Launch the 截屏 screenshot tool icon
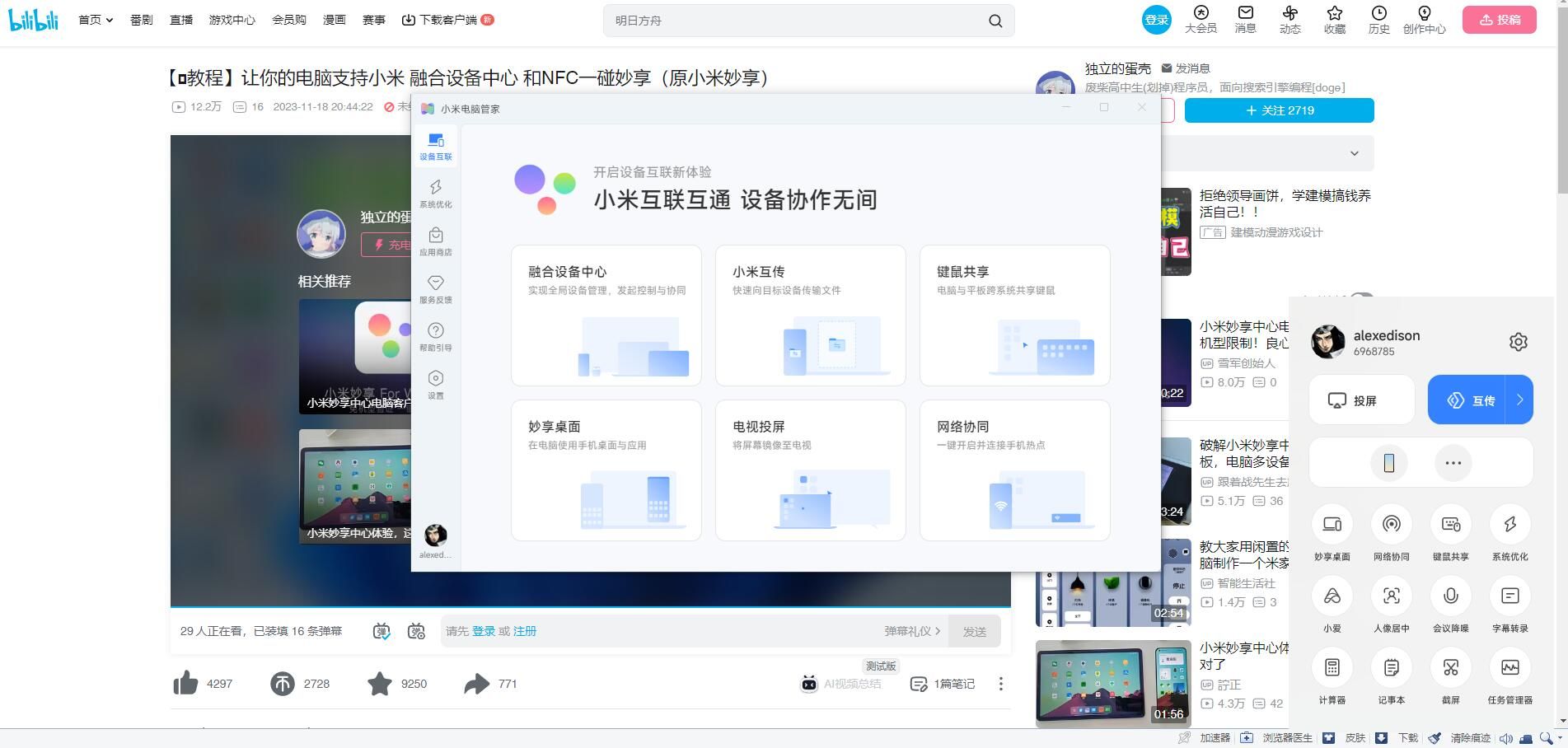The image size is (1568, 748). (1450, 668)
